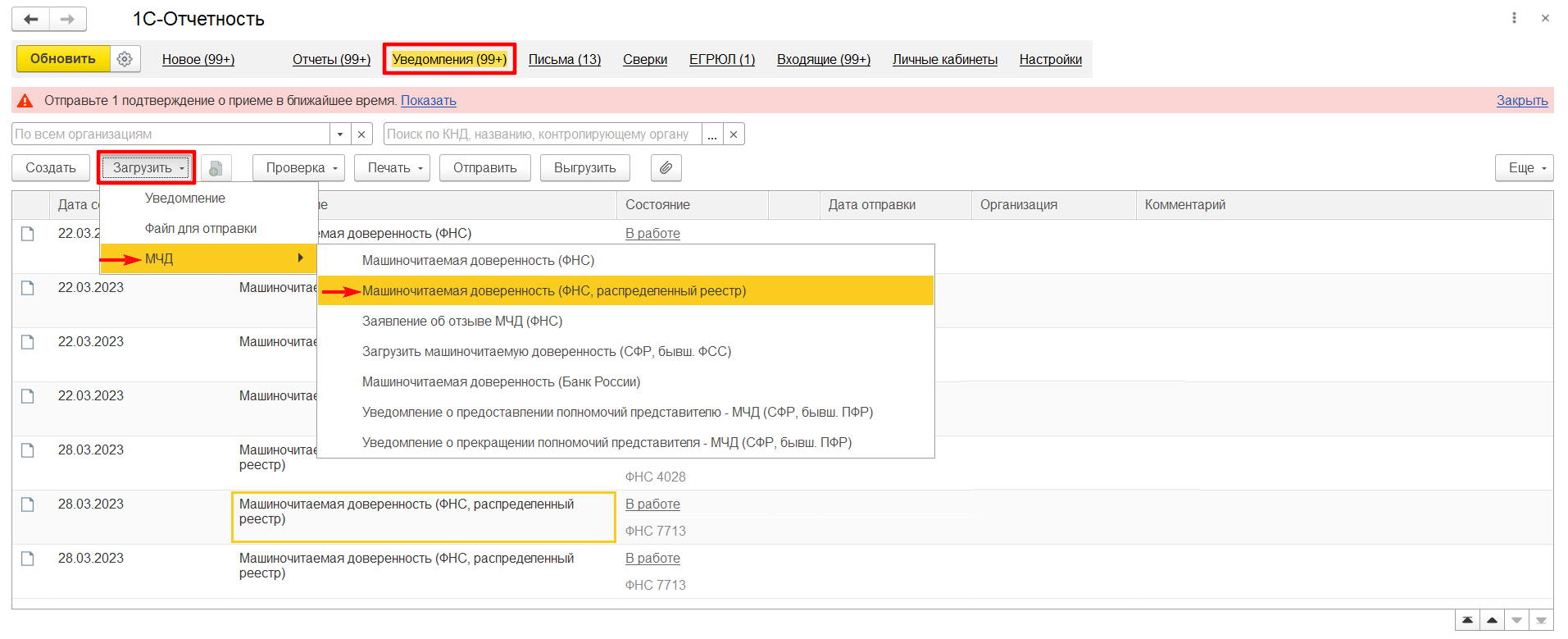
Task: Click the document icon of the second 22.03.2023 row
Action: click(28, 288)
